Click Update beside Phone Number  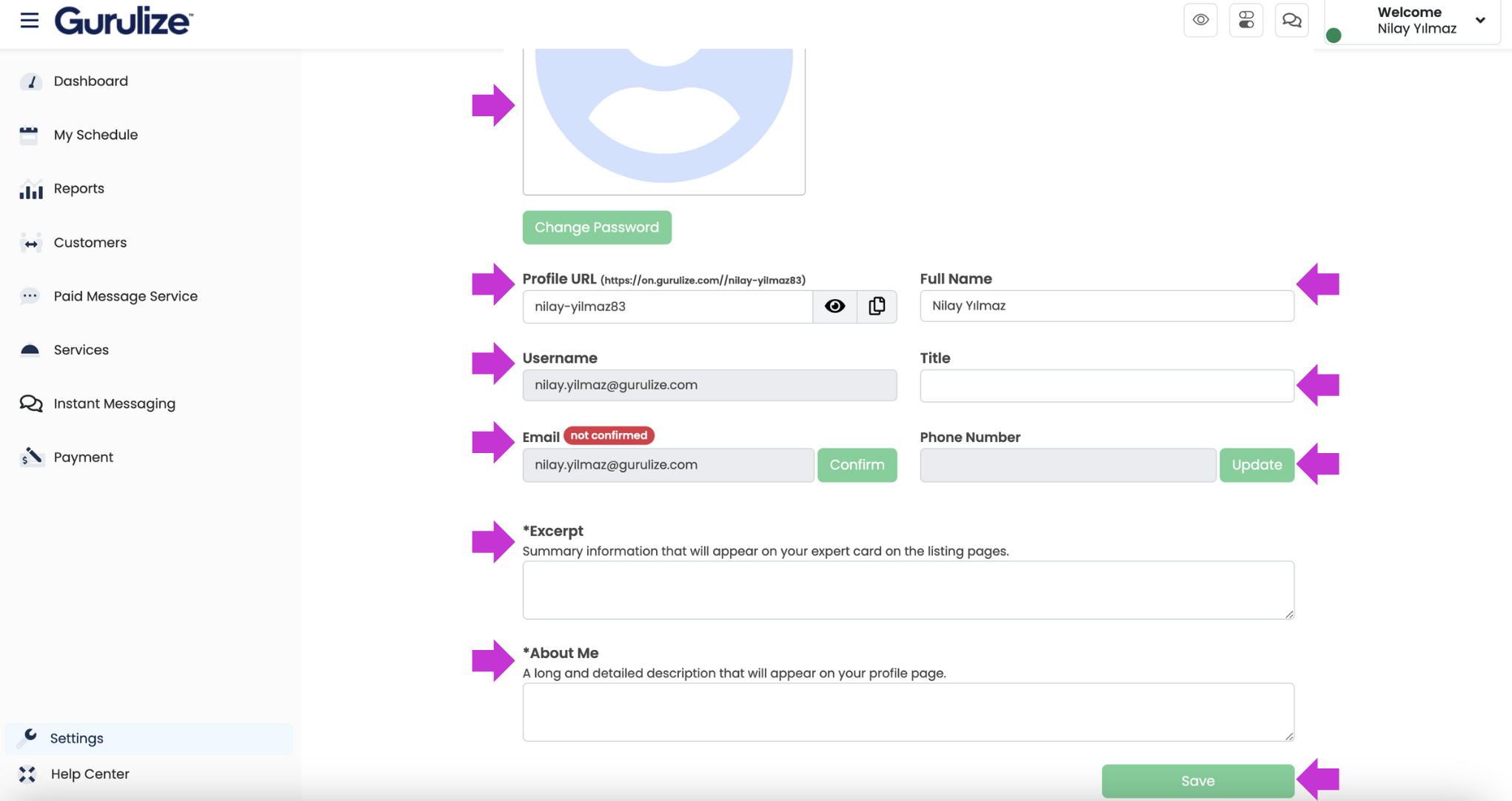point(1257,465)
